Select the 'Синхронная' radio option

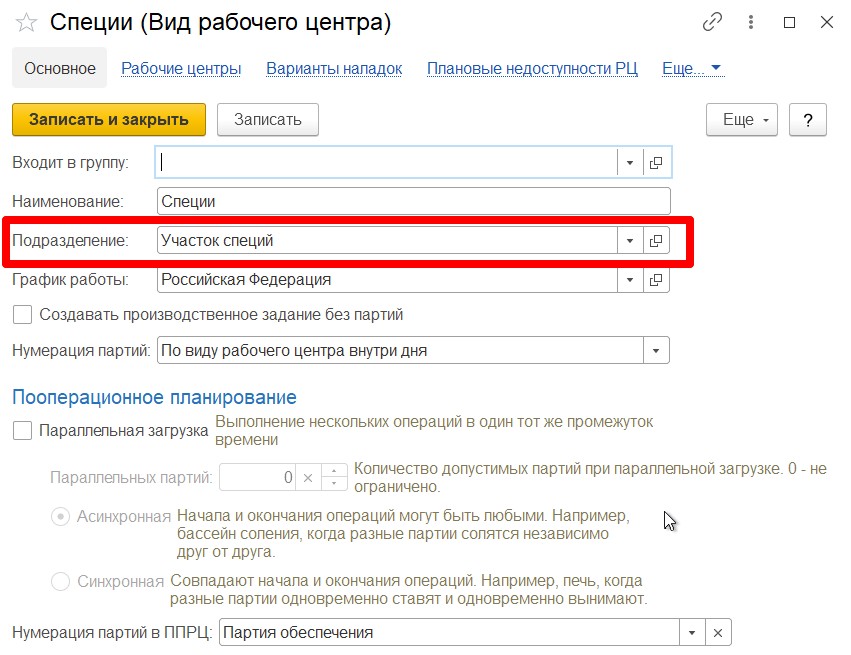(x=60, y=581)
